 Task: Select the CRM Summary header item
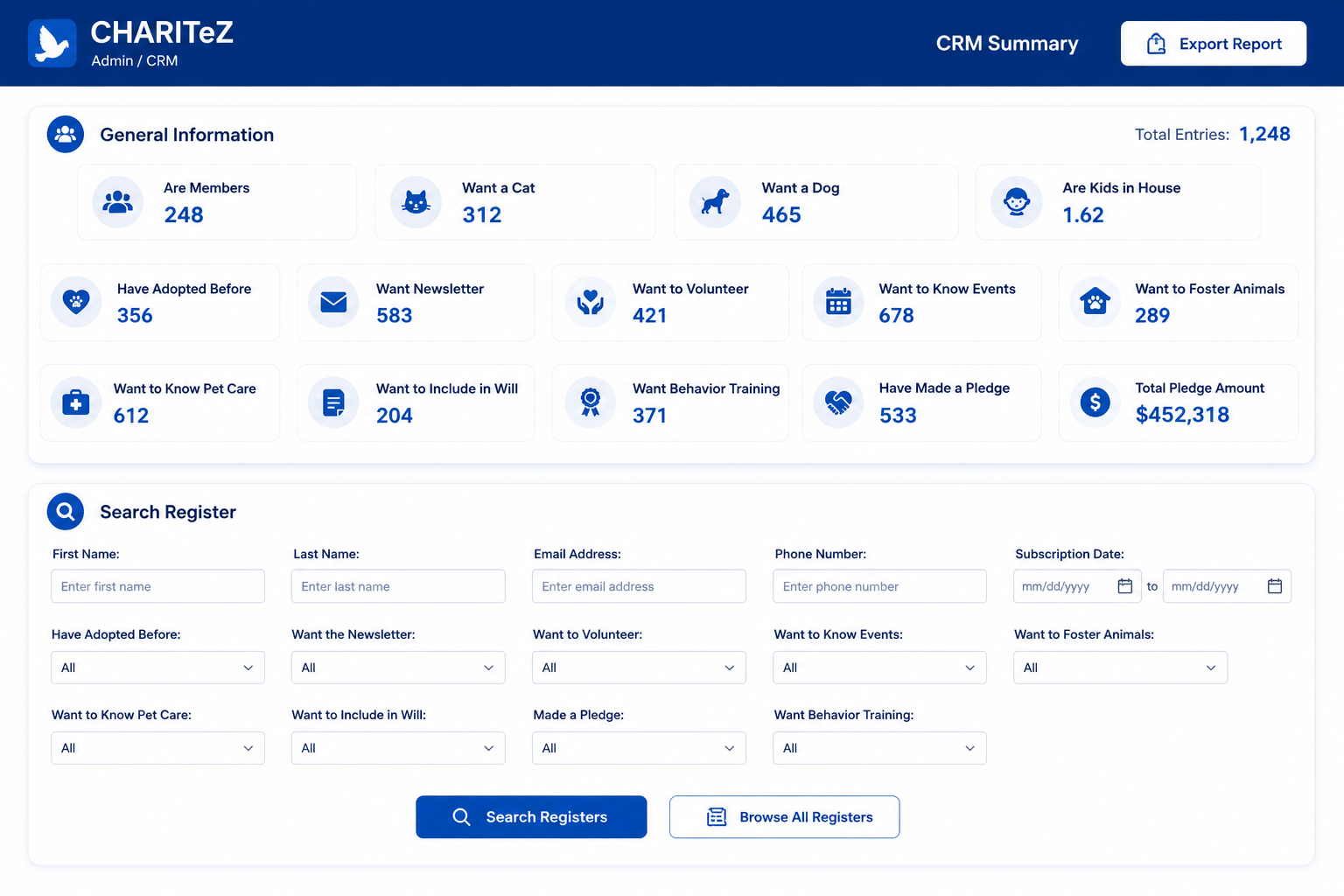[1007, 44]
